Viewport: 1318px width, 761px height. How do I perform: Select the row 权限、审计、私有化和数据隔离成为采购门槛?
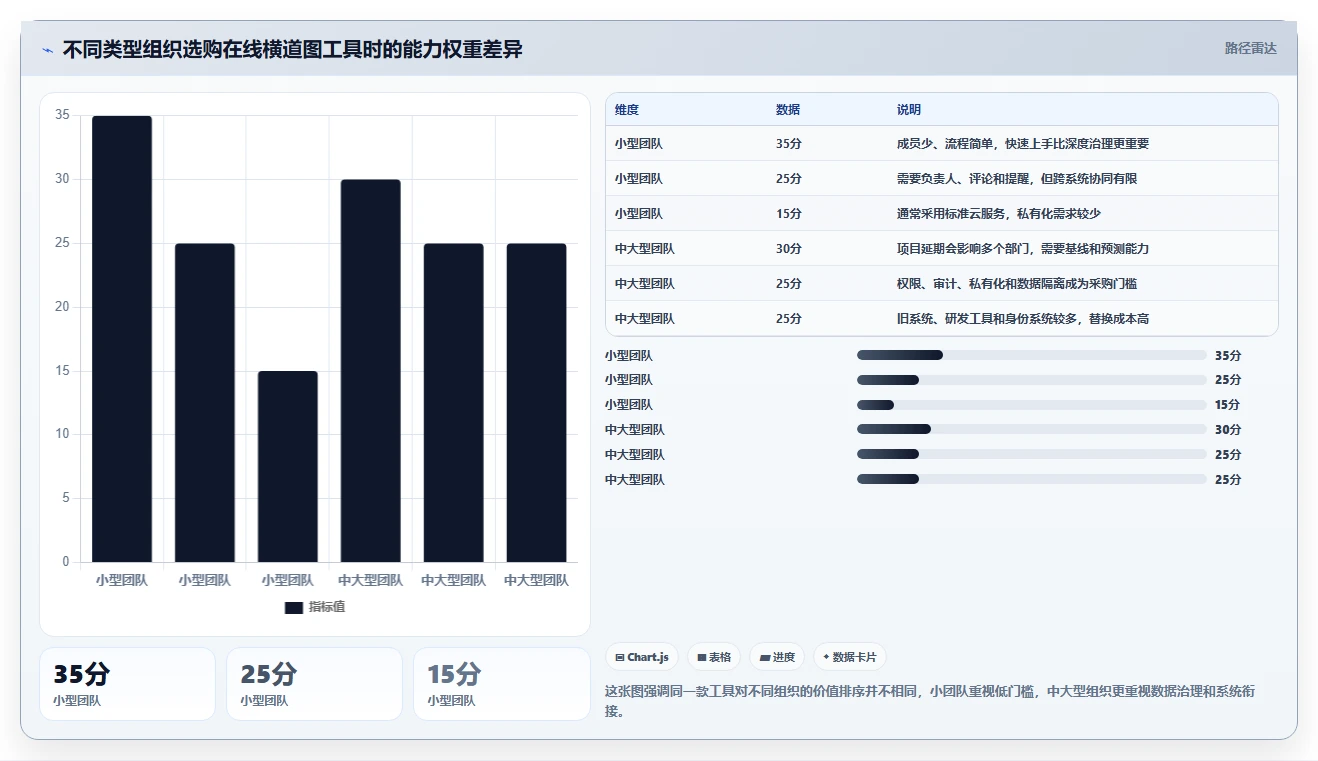(942, 283)
